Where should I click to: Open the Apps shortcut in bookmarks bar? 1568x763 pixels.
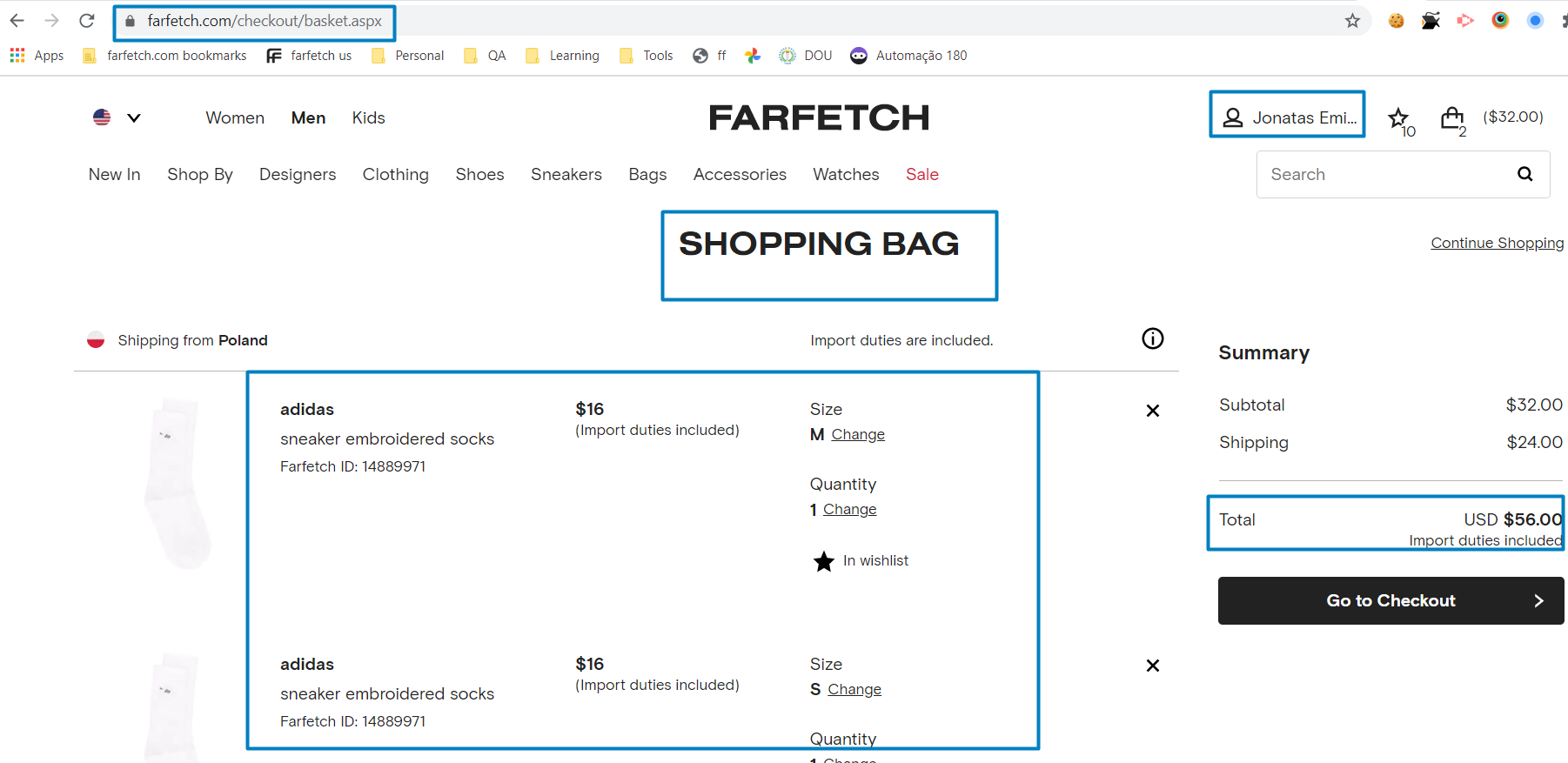[37, 56]
